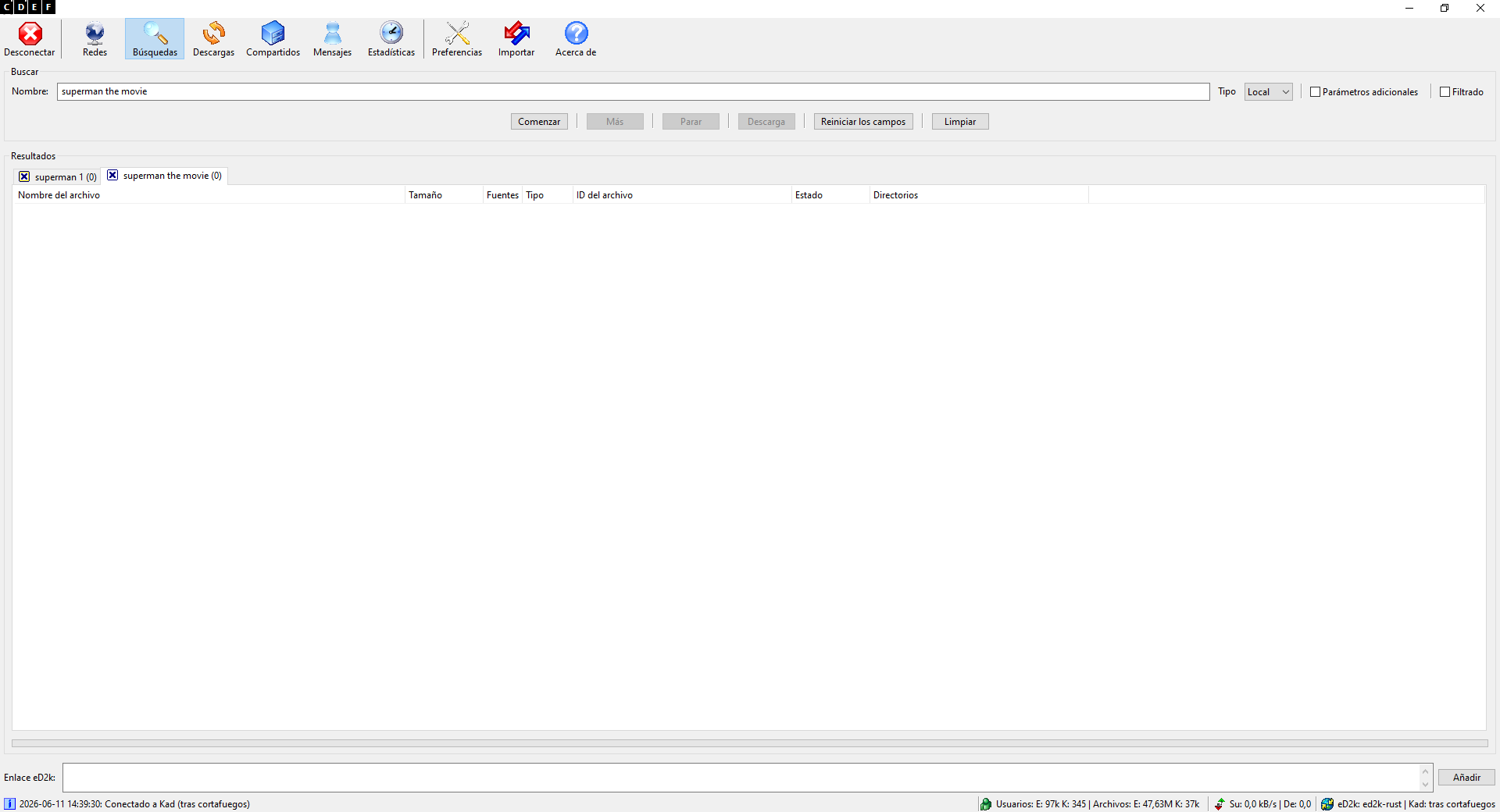Sort by ID del archivo column

682,195
